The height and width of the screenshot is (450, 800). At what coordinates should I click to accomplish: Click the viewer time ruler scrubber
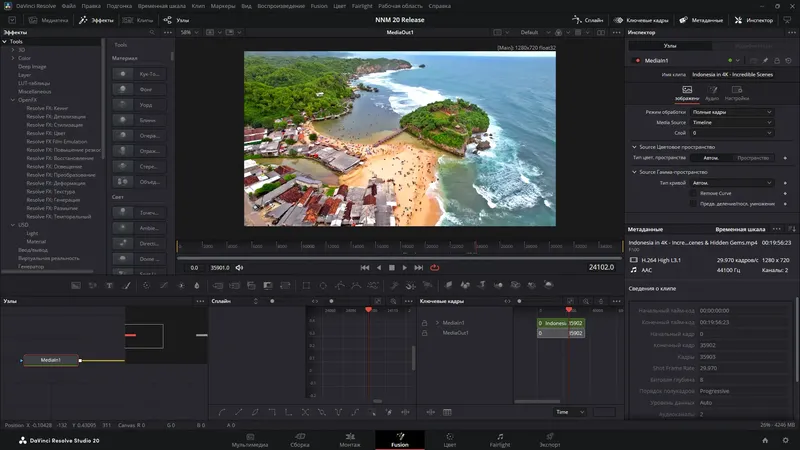pyautogui.click(x=400, y=246)
